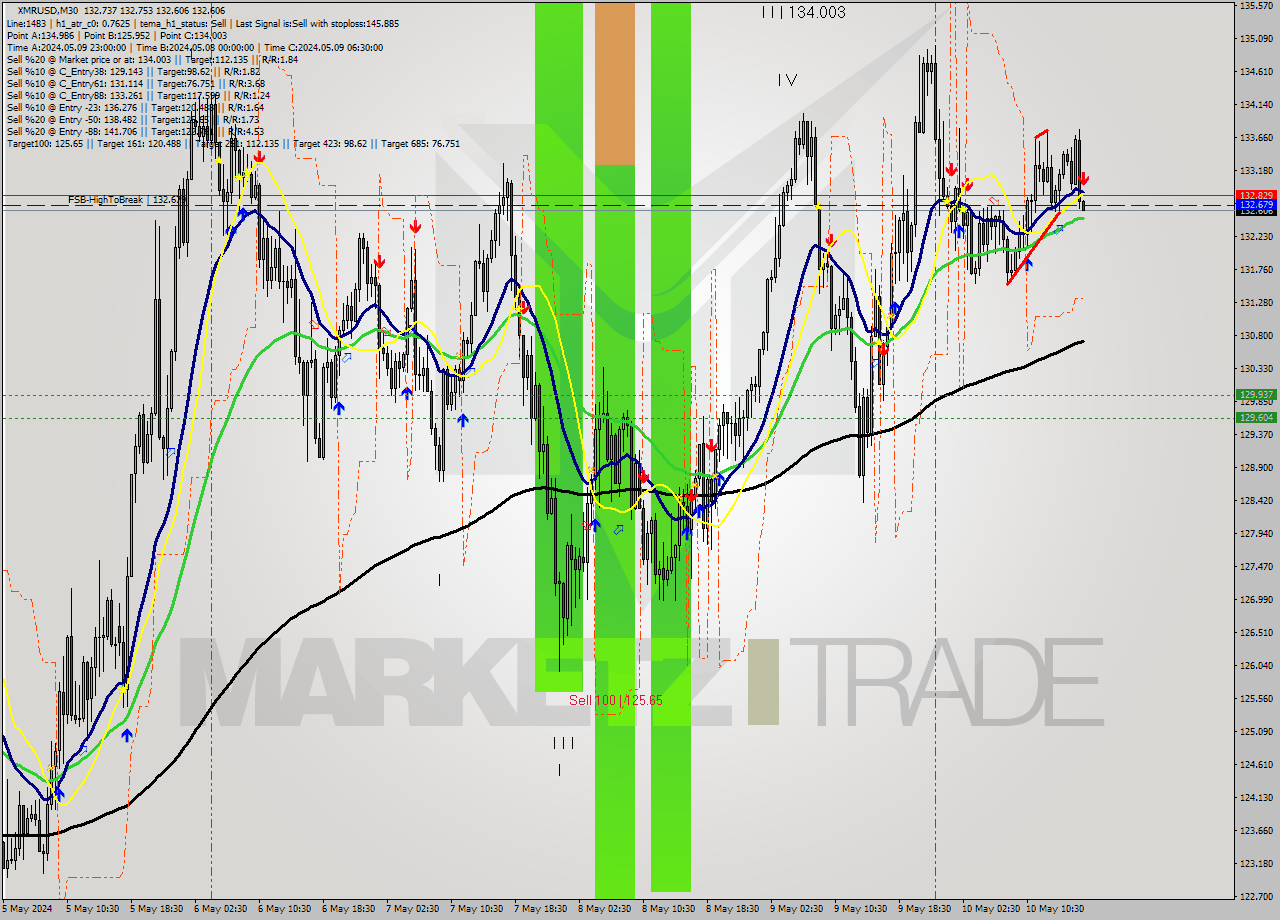The width and height of the screenshot is (1280, 920).
Task: Click the 124.130 price axis label
Action: pos(1255,798)
